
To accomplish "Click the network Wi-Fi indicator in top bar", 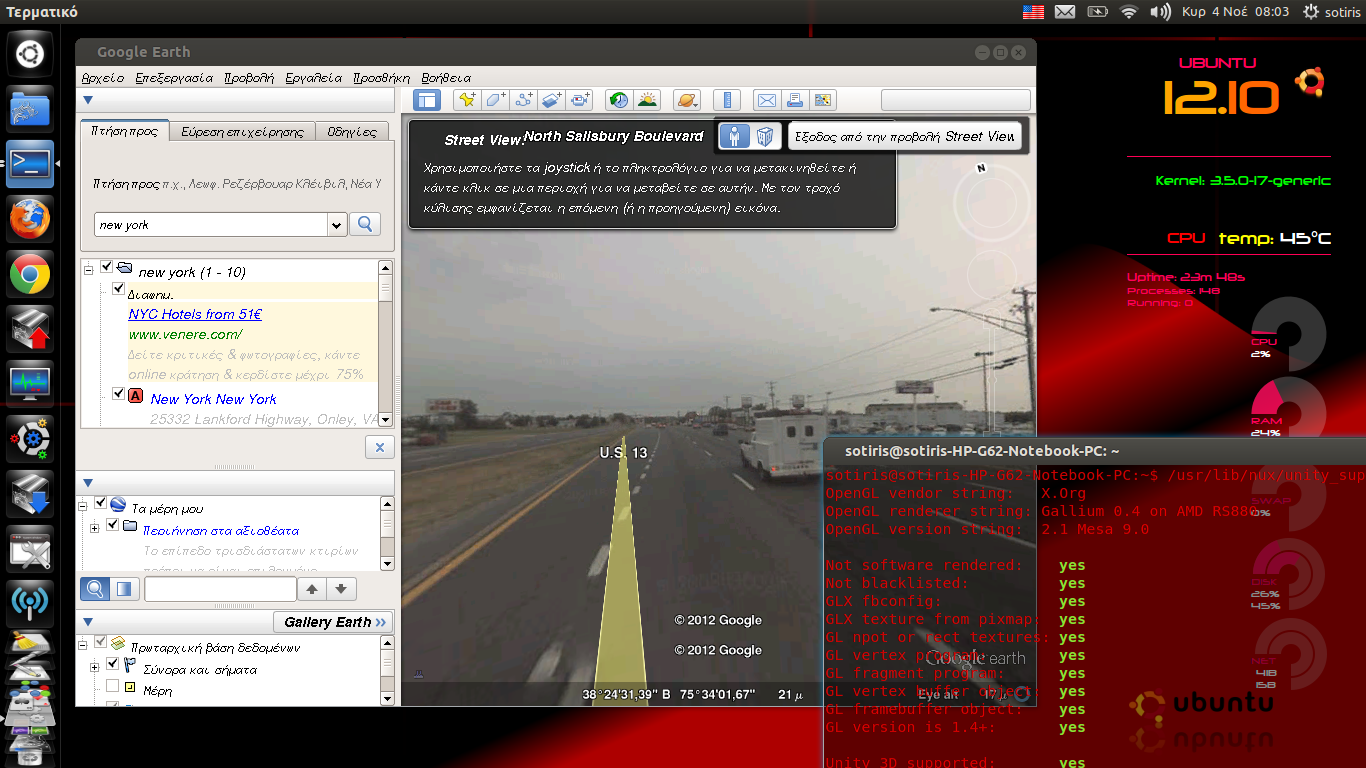I will [1129, 12].
